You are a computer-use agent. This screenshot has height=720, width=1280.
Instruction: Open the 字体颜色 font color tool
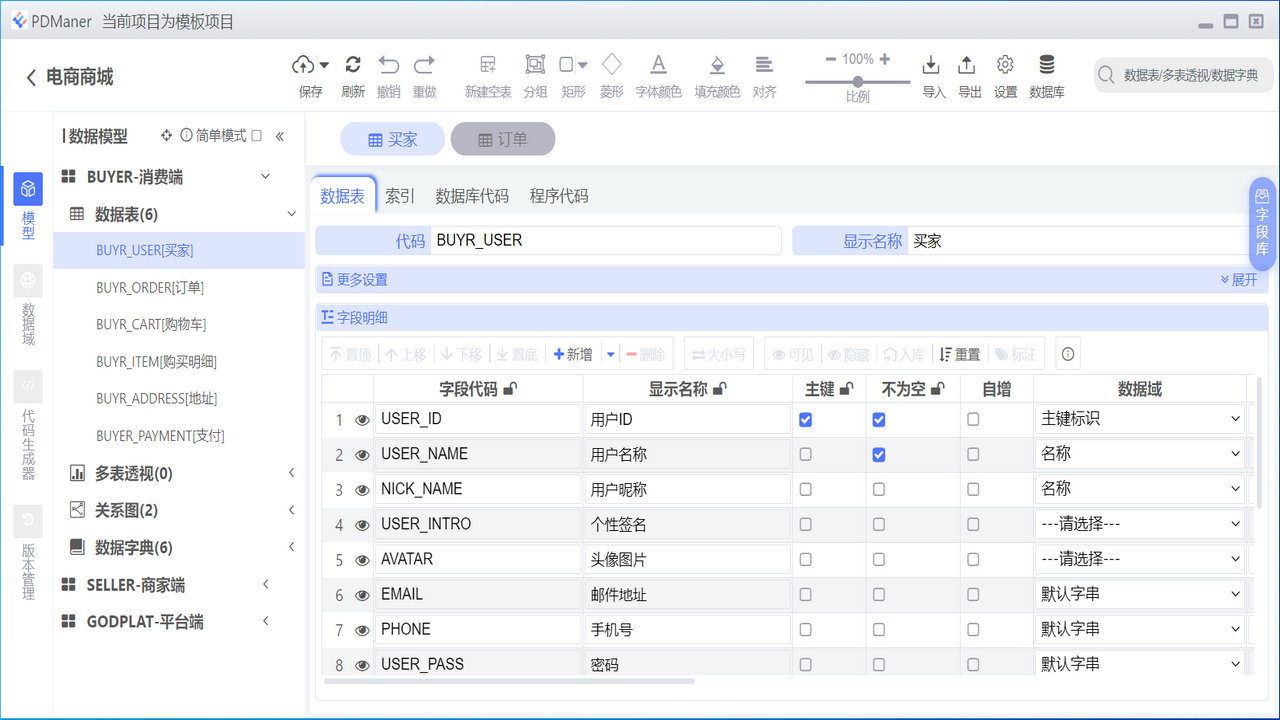658,75
